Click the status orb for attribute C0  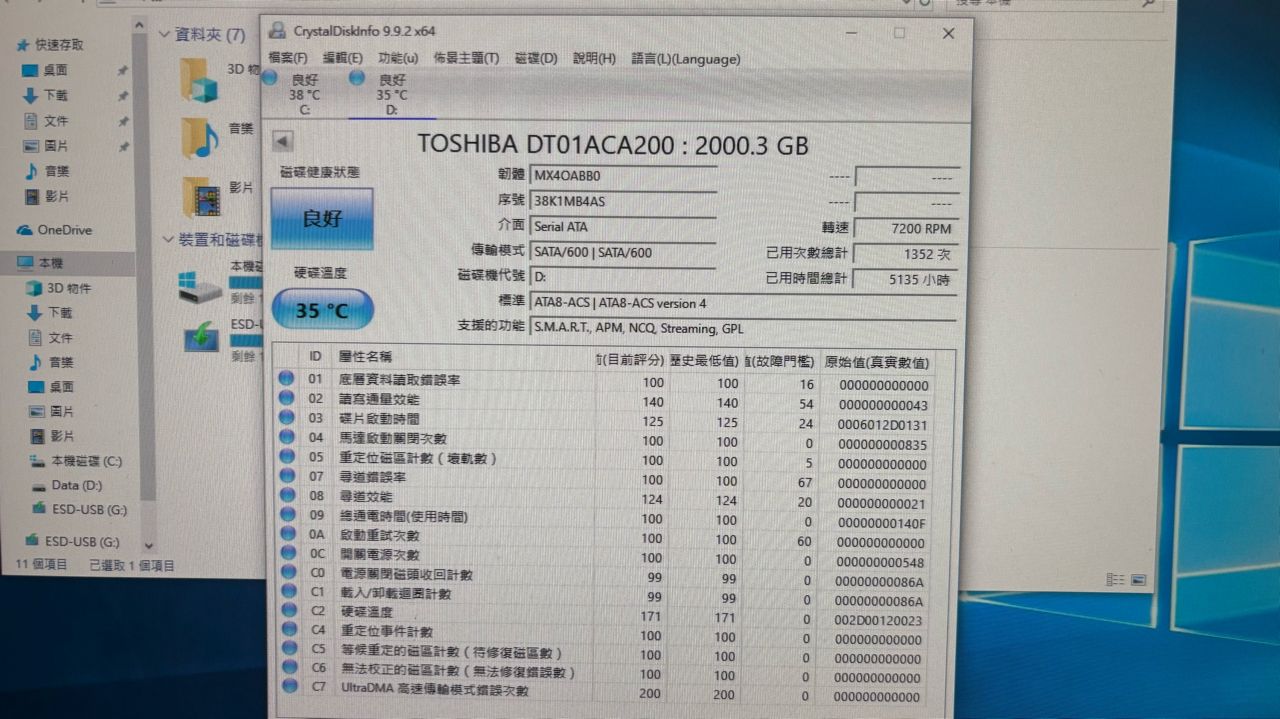288,573
